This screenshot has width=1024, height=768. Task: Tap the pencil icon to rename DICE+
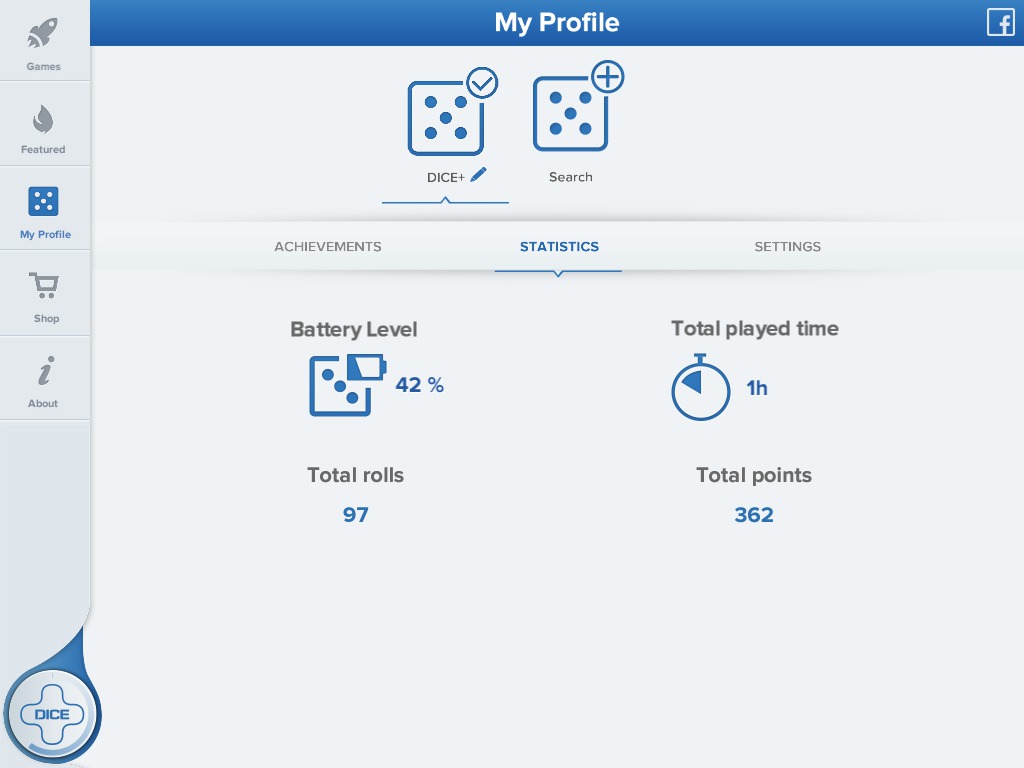pos(479,175)
